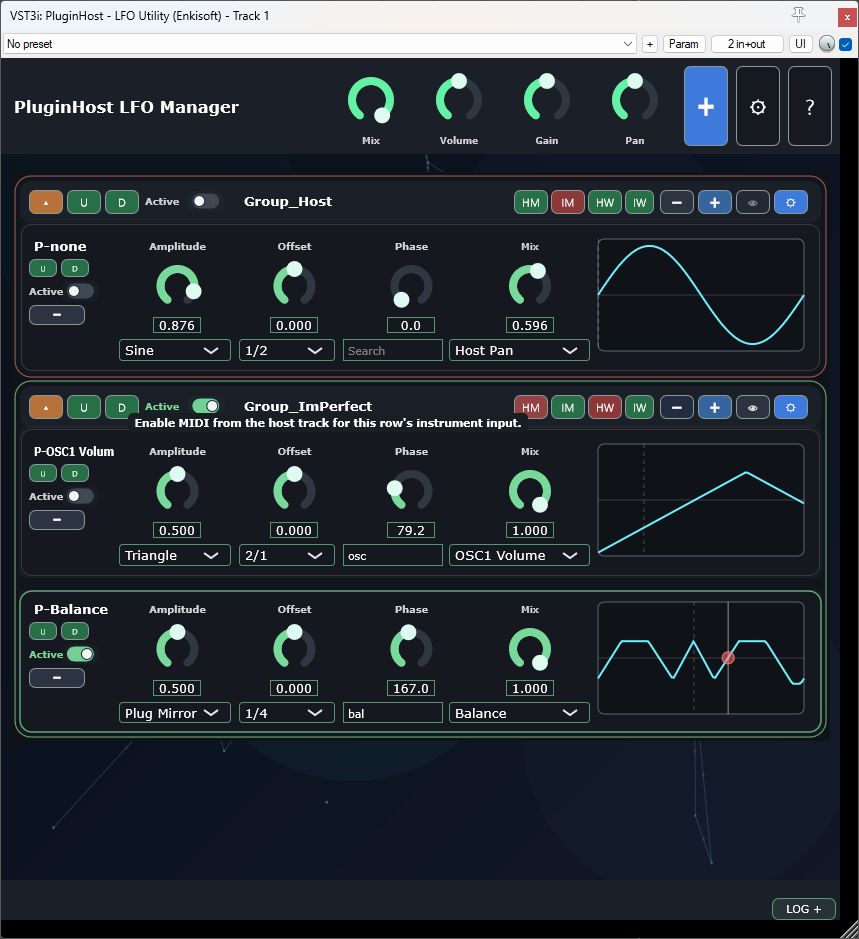
Task: Click the P-Balance Phase value 167.0
Action: [x=410, y=688]
